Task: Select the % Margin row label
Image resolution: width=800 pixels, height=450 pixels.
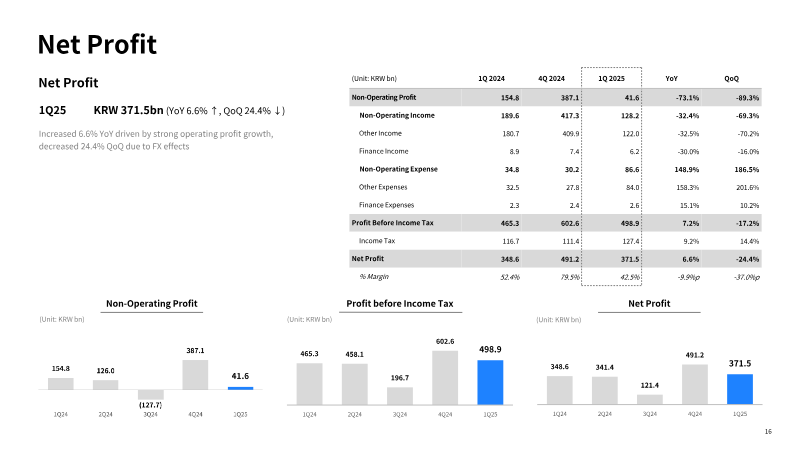Action: point(373,277)
